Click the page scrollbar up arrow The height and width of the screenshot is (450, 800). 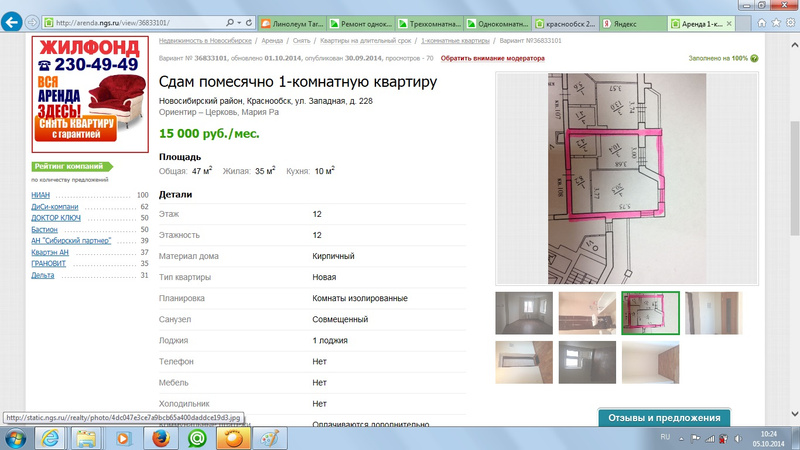click(794, 45)
